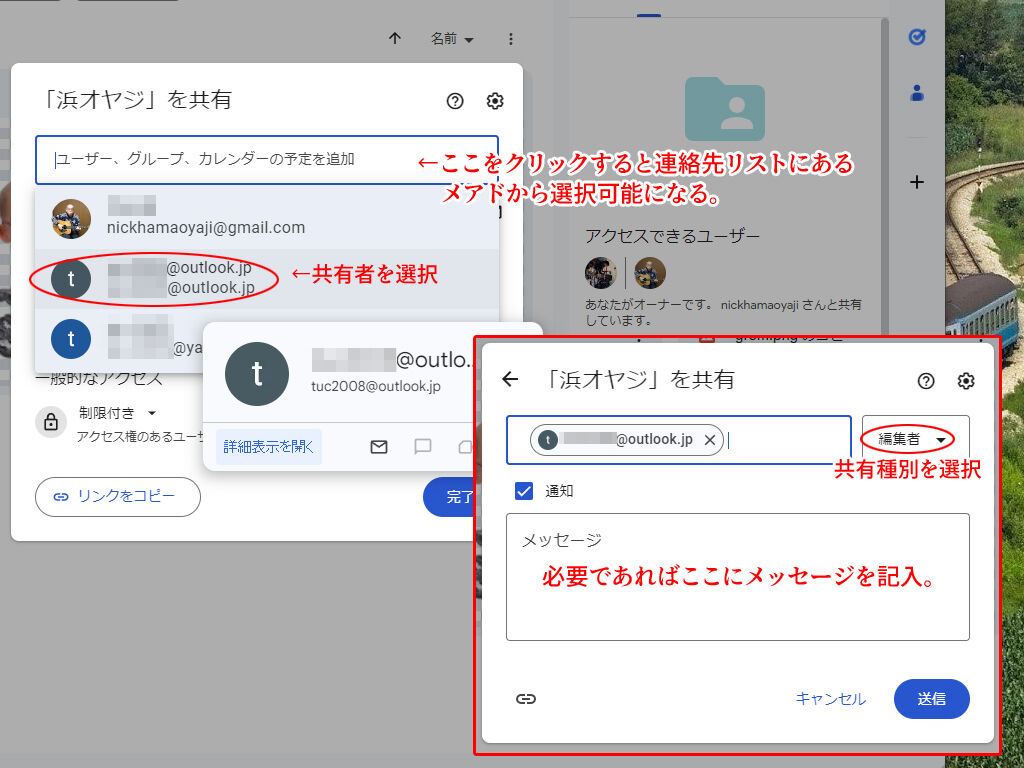Click the help icon in left share dialog
Image resolution: width=1024 pixels, height=768 pixels.
pyautogui.click(x=455, y=101)
